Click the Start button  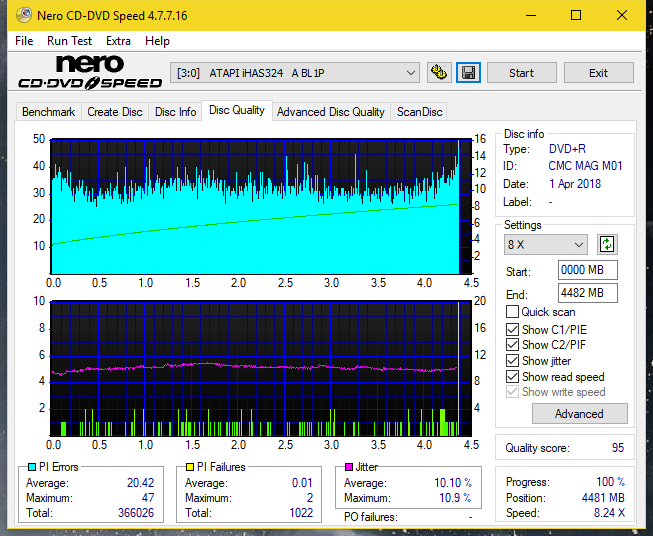(x=521, y=73)
